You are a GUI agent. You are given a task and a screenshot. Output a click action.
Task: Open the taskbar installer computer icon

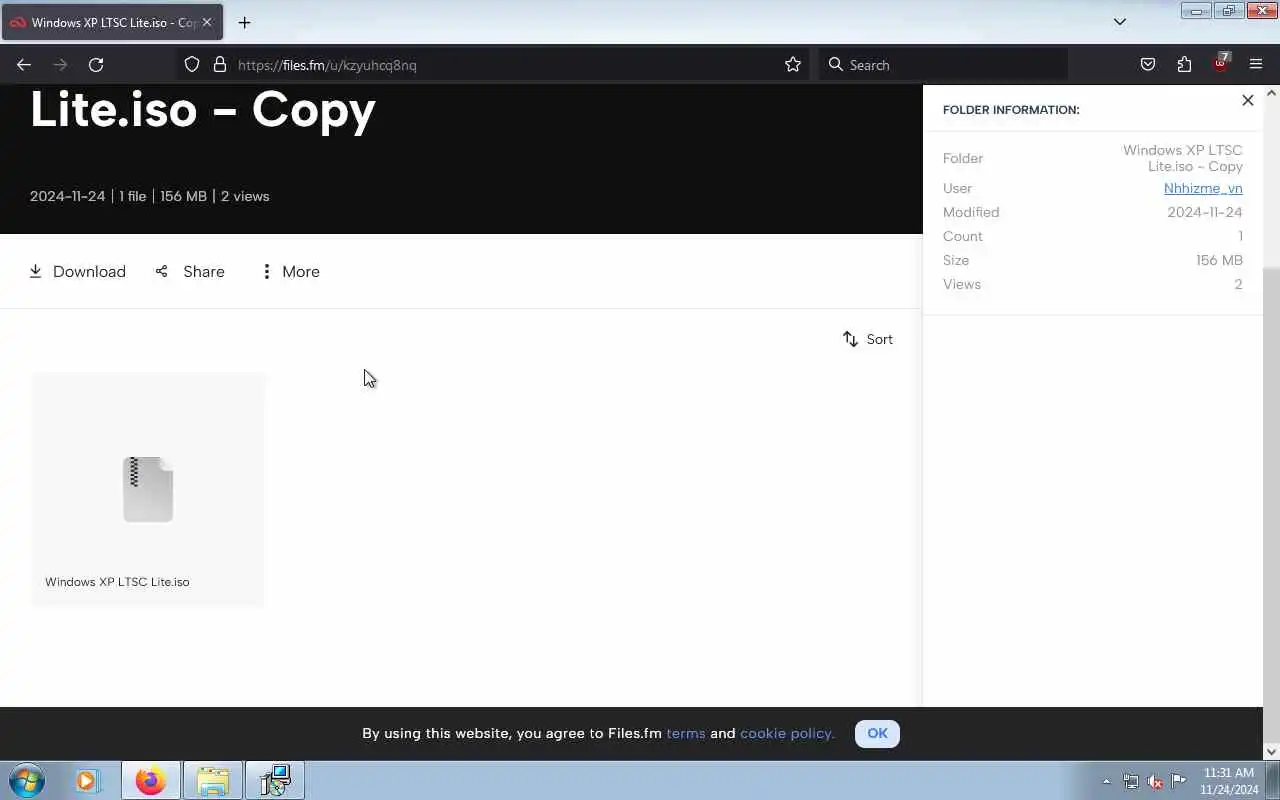pos(275,780)
